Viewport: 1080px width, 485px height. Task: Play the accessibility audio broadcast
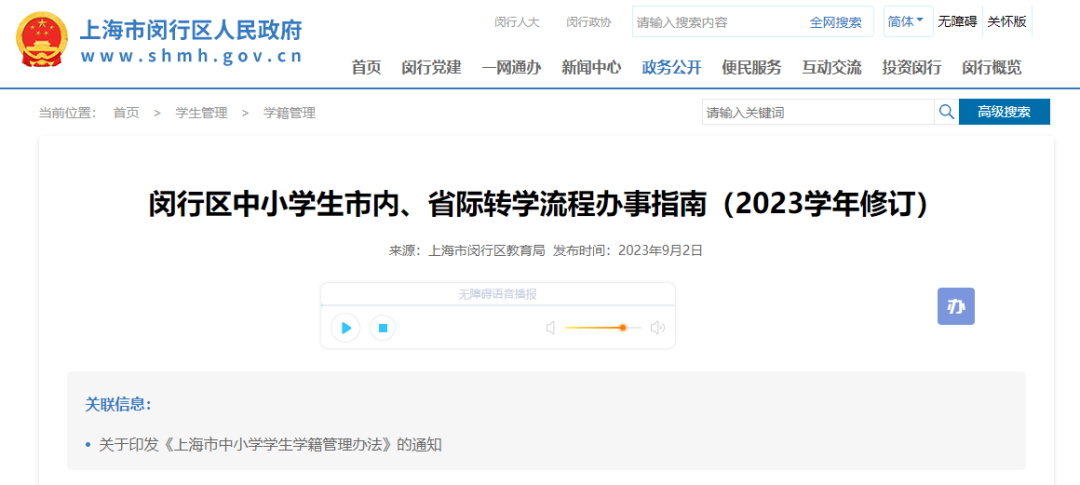pos(345,327)
